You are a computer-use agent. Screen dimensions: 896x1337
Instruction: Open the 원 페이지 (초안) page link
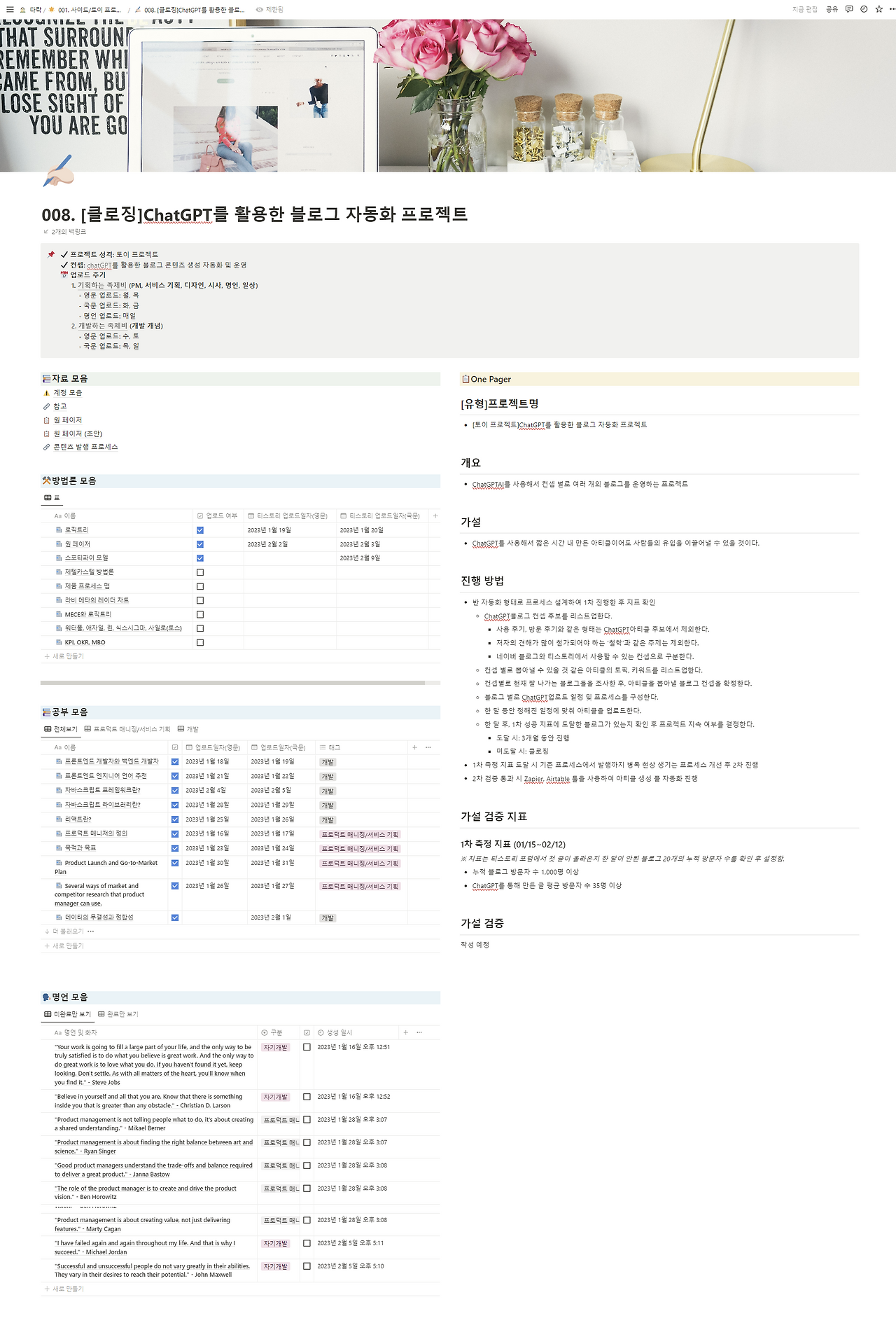[x=78, y=434]
